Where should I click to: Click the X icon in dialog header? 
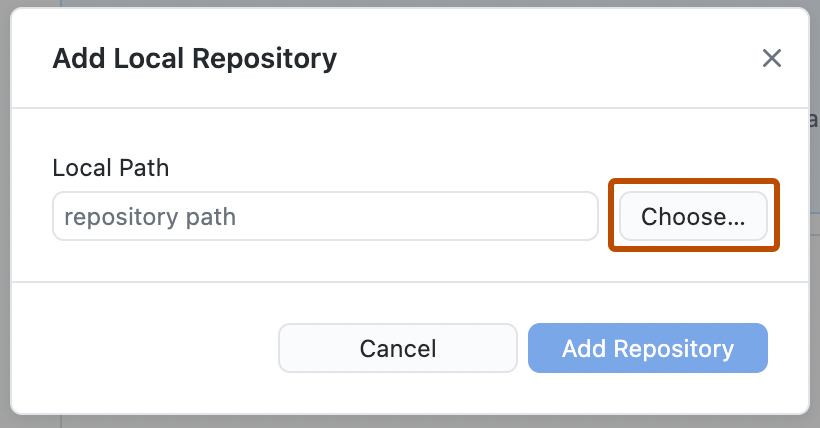click(x=771, y=58)
